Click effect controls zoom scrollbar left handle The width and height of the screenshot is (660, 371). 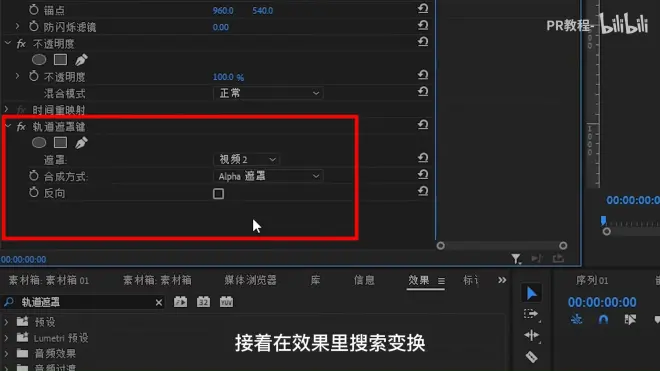click(x=441, y=246)
